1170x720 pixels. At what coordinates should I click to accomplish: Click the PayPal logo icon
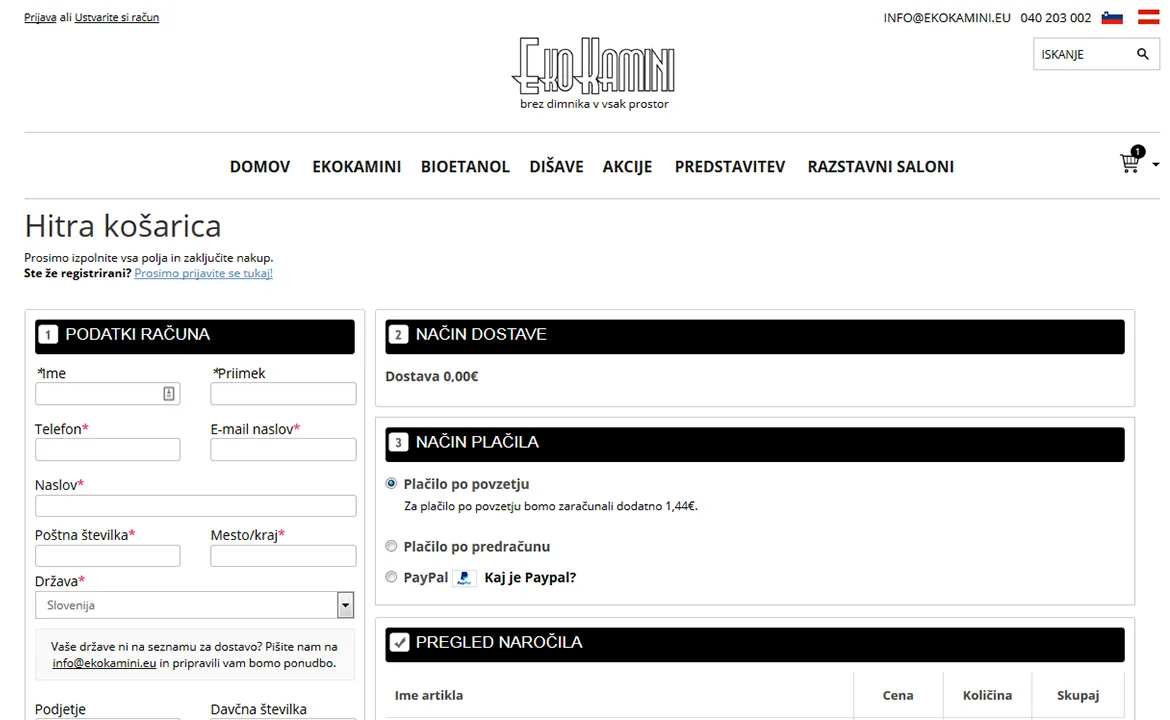click(464, 577)
